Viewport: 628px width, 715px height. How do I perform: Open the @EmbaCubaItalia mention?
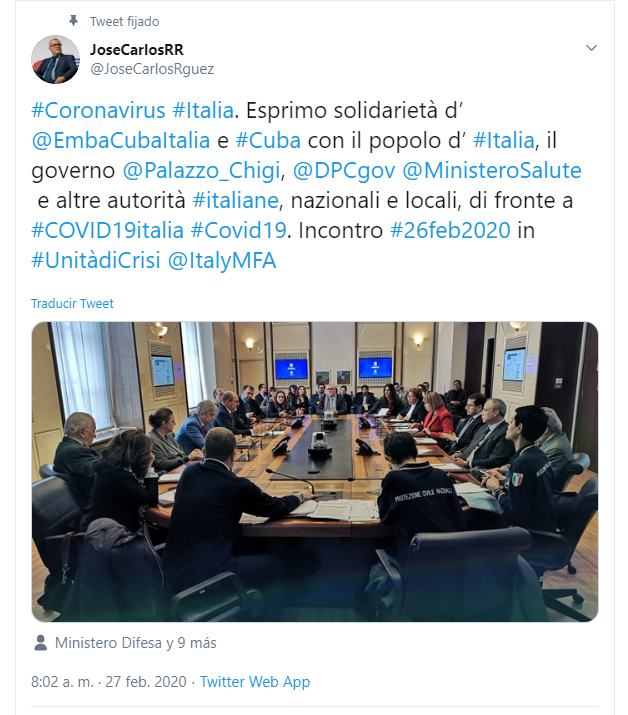click(x=120, y=140)
